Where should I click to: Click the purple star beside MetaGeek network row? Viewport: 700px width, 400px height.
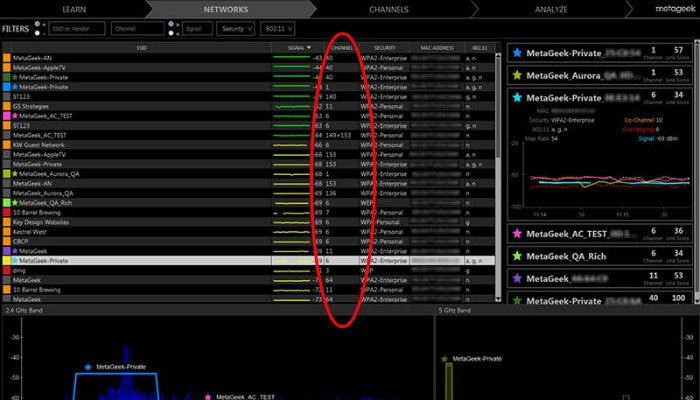(14, 251)
